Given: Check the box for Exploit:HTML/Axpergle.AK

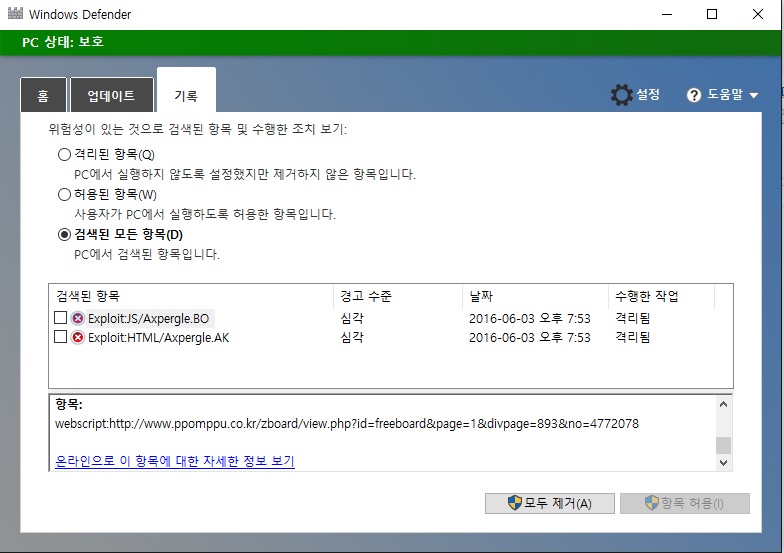Looking at the screenshot, I should tap(61, 338).
